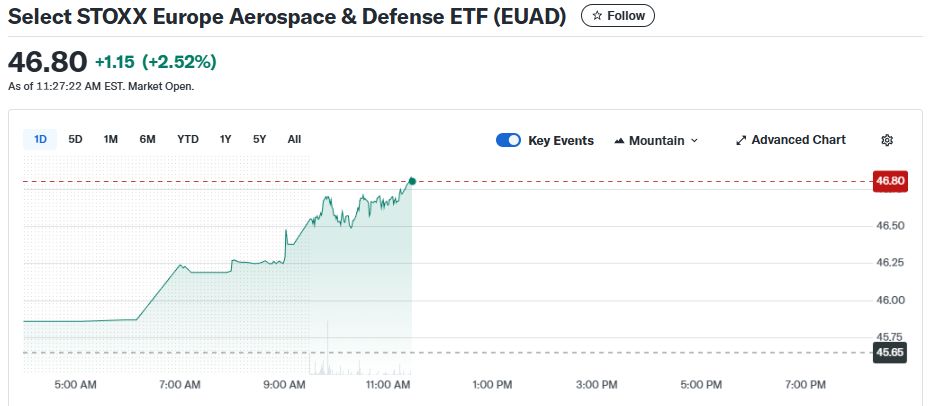The image size is (928, 406).
Task: Toggle the Key Events switch
Action: (x=508, y=140)
